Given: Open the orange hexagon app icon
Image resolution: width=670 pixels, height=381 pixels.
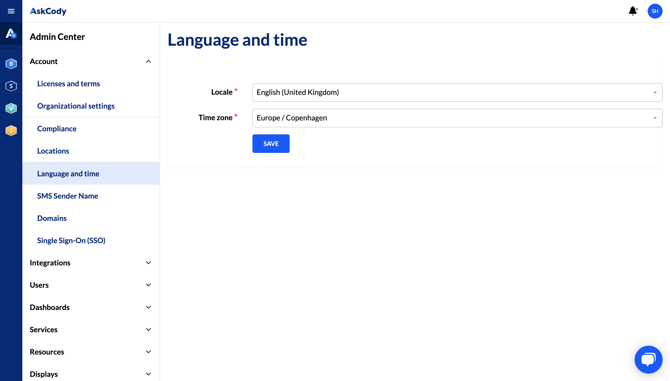Looking at the screenshot, I should 11,130.
